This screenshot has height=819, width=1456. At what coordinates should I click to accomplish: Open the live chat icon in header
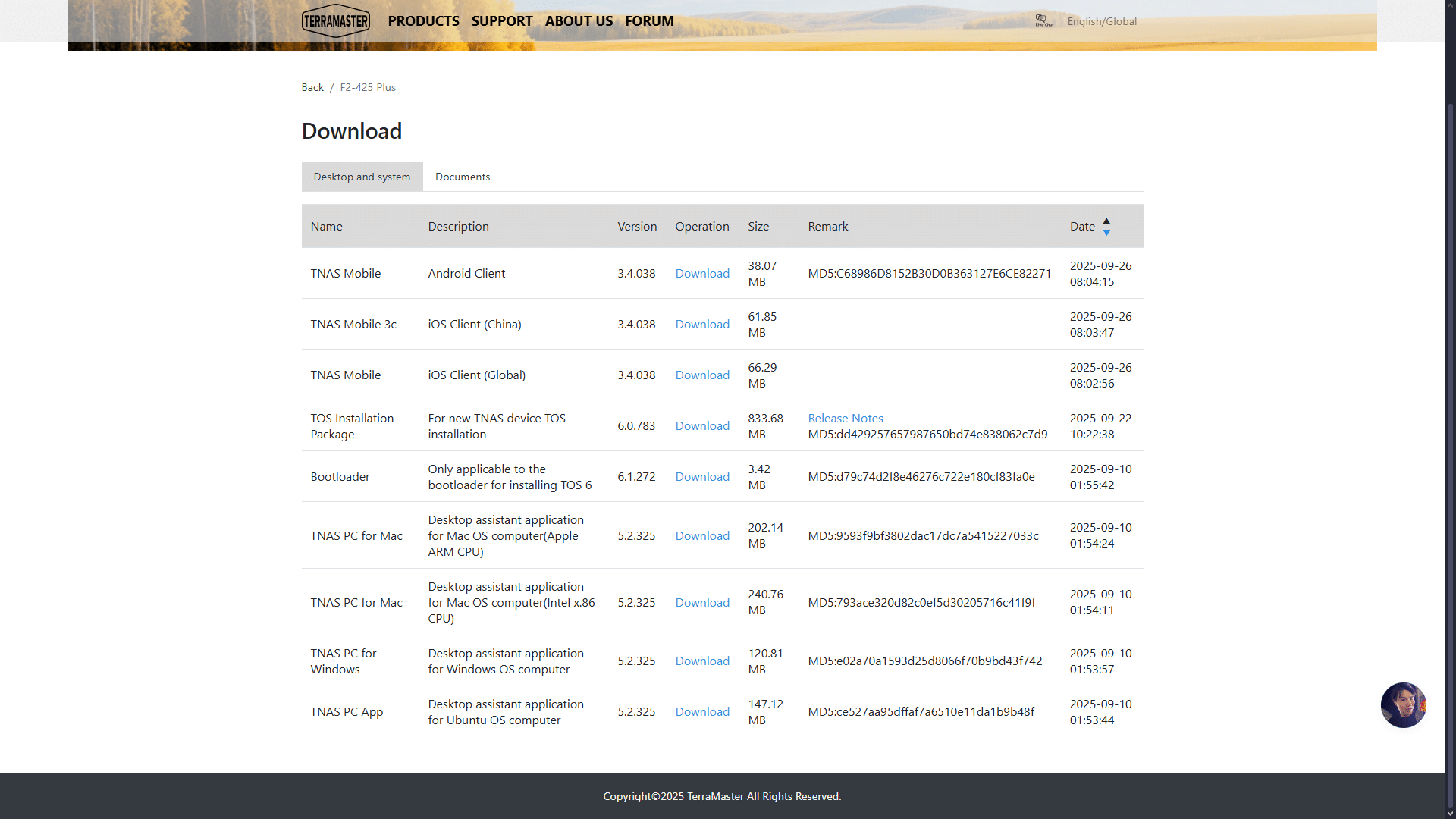point(1044,20)
